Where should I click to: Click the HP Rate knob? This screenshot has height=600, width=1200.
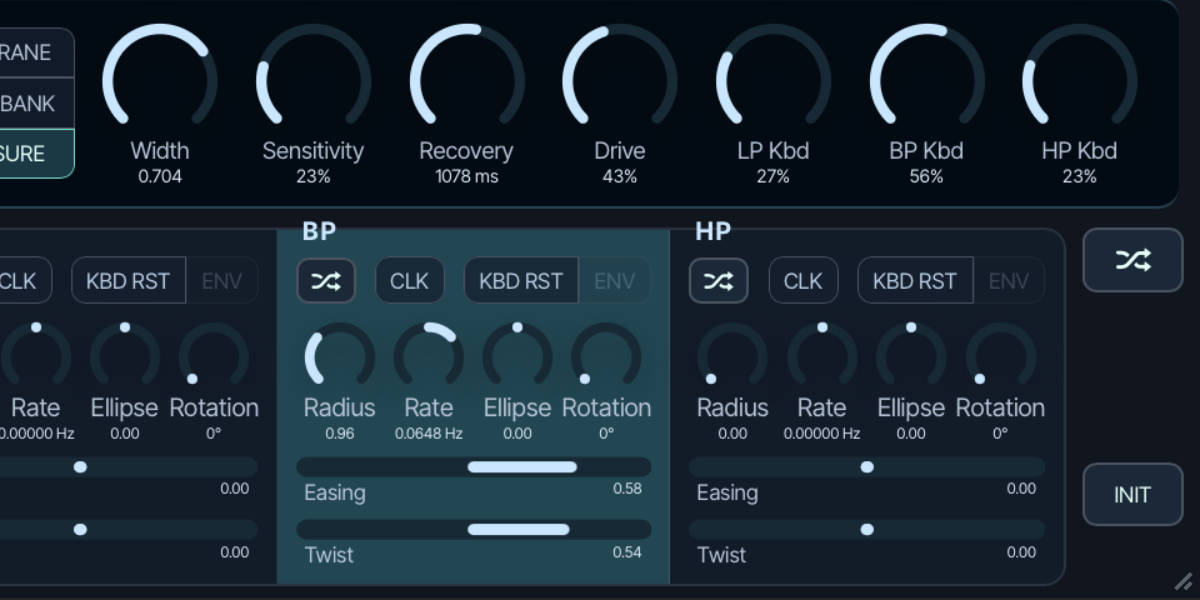(x=822, y=356)
